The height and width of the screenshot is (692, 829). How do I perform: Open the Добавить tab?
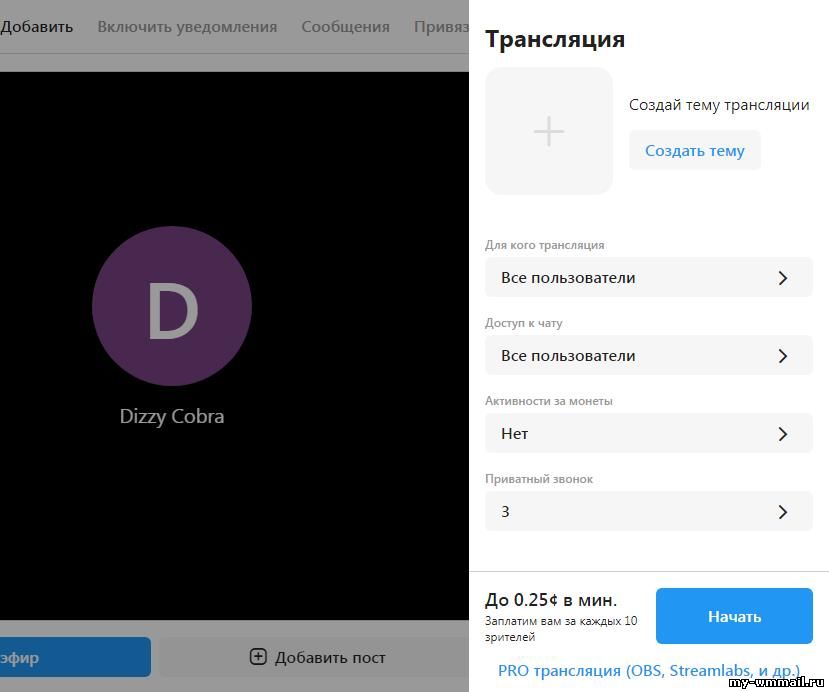click(x=36, y=26)
